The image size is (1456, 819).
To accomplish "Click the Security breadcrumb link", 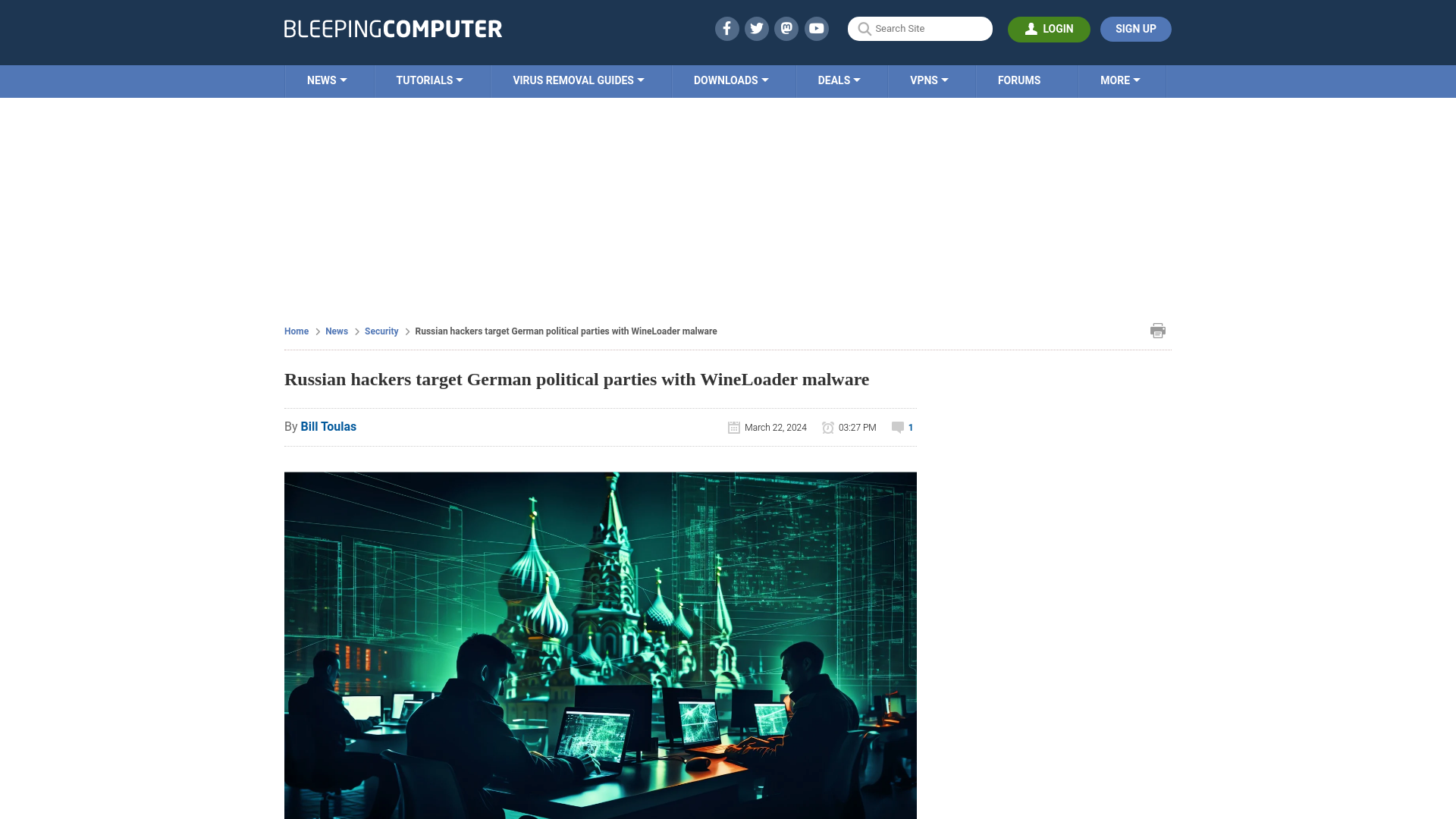I will pyautogui.click(x=381, y=330).
